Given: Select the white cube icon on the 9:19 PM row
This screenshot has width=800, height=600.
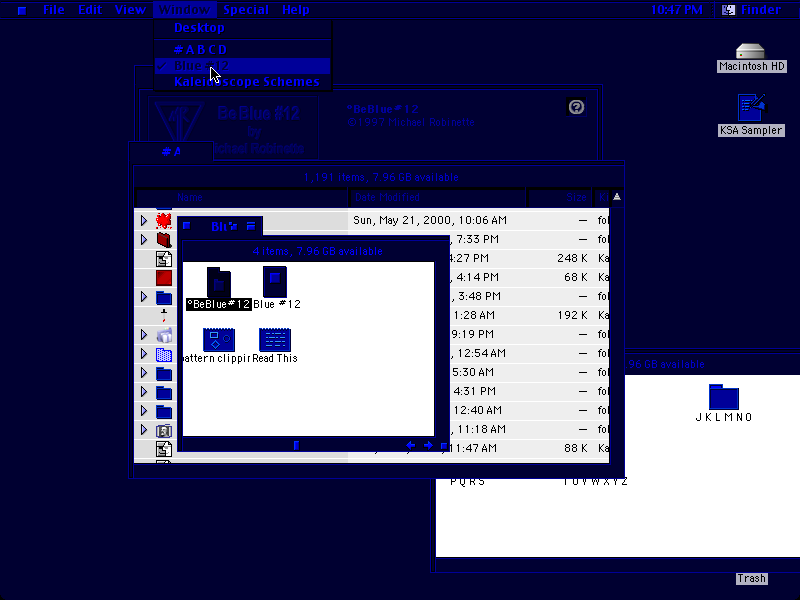Looking at the screenshot, I should coord(164,335).
